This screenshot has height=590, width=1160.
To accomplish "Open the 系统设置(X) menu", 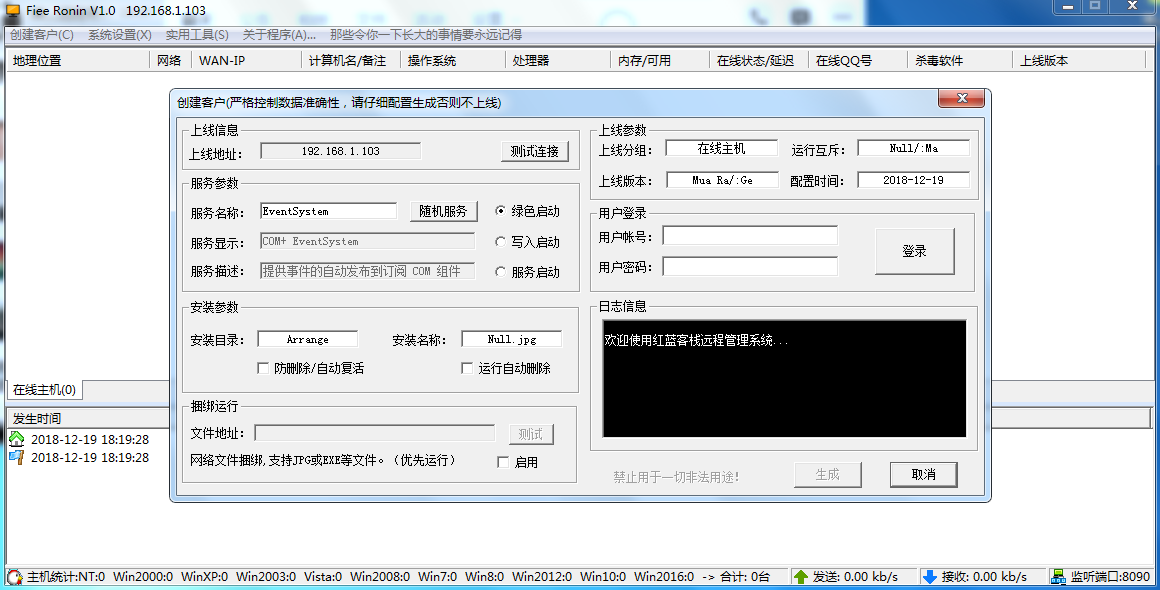I will tap(120, 35).
